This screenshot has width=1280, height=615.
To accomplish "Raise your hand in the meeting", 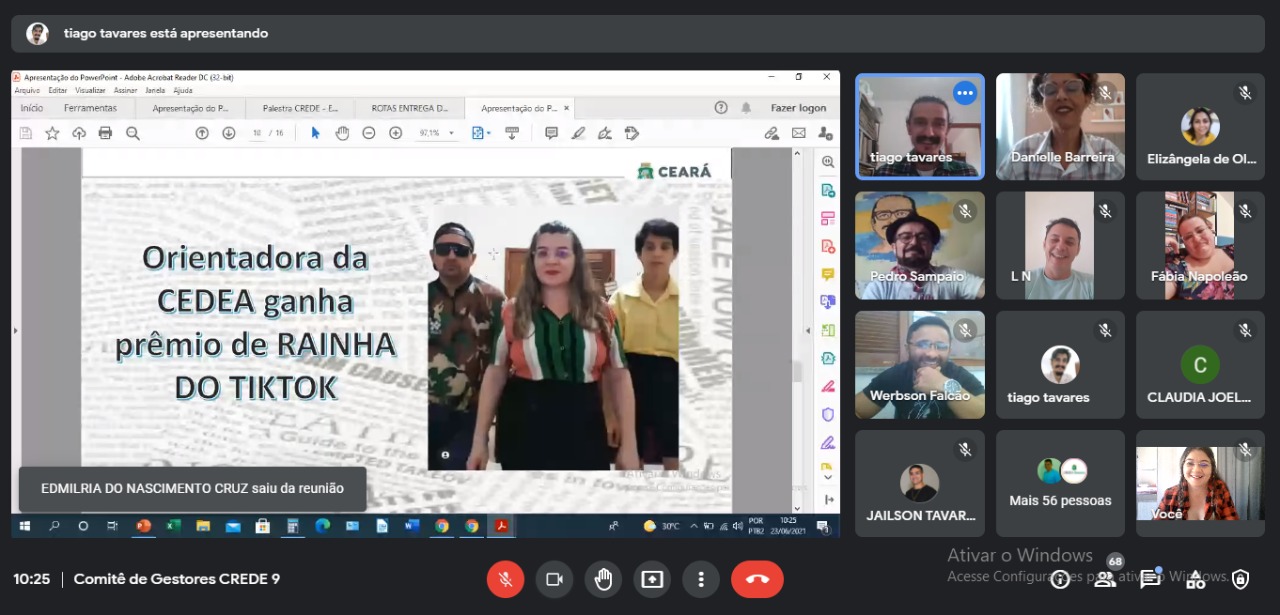I will coord(603,579).
